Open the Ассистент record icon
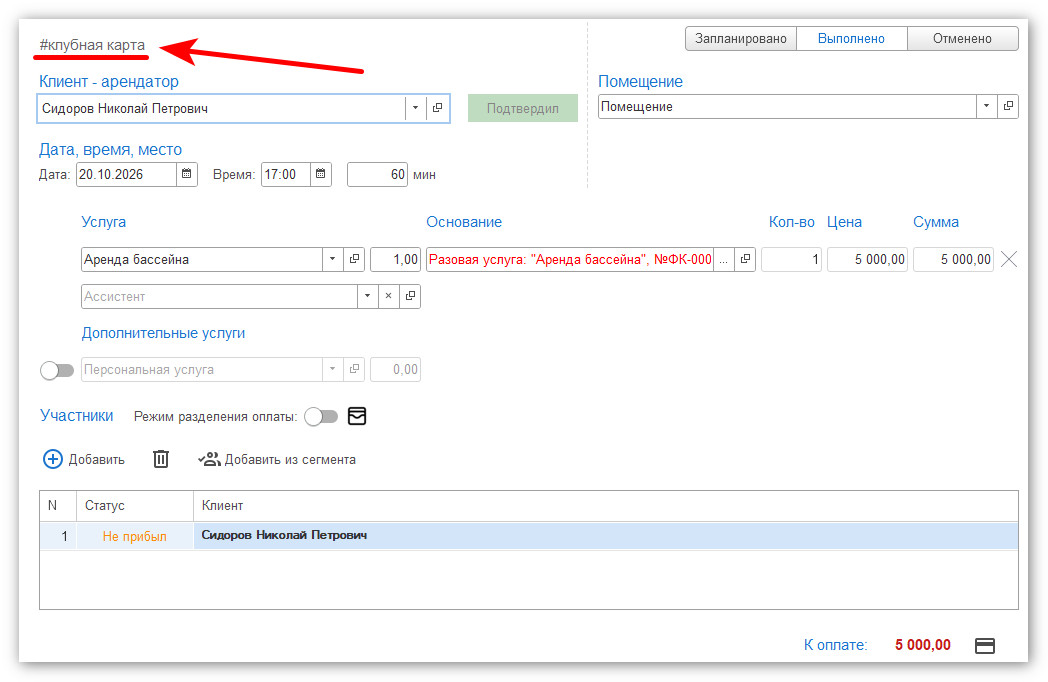This screenshot has height=682, width=1048. [410, 296]
